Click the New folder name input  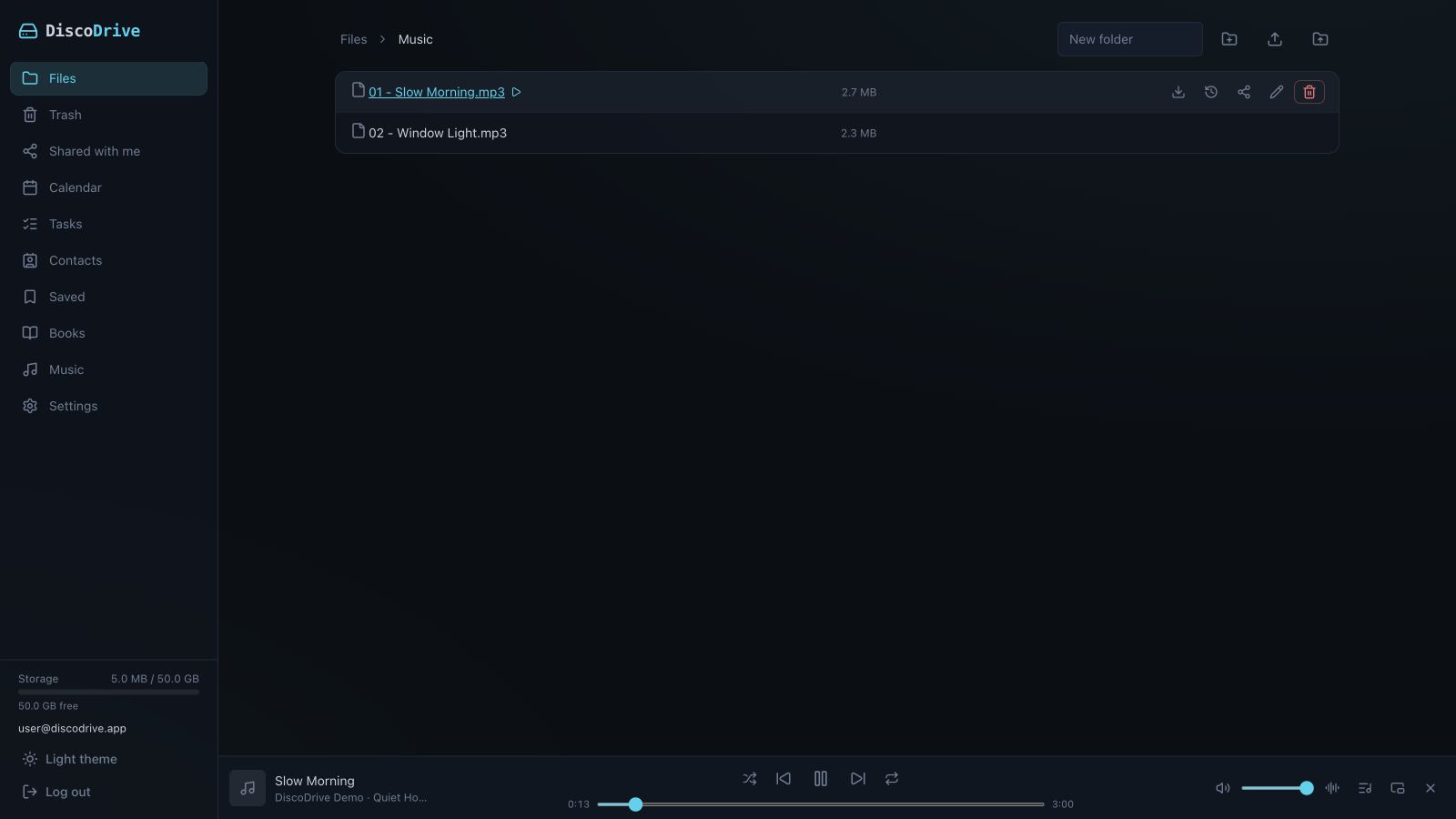[x=1130, y=39]
